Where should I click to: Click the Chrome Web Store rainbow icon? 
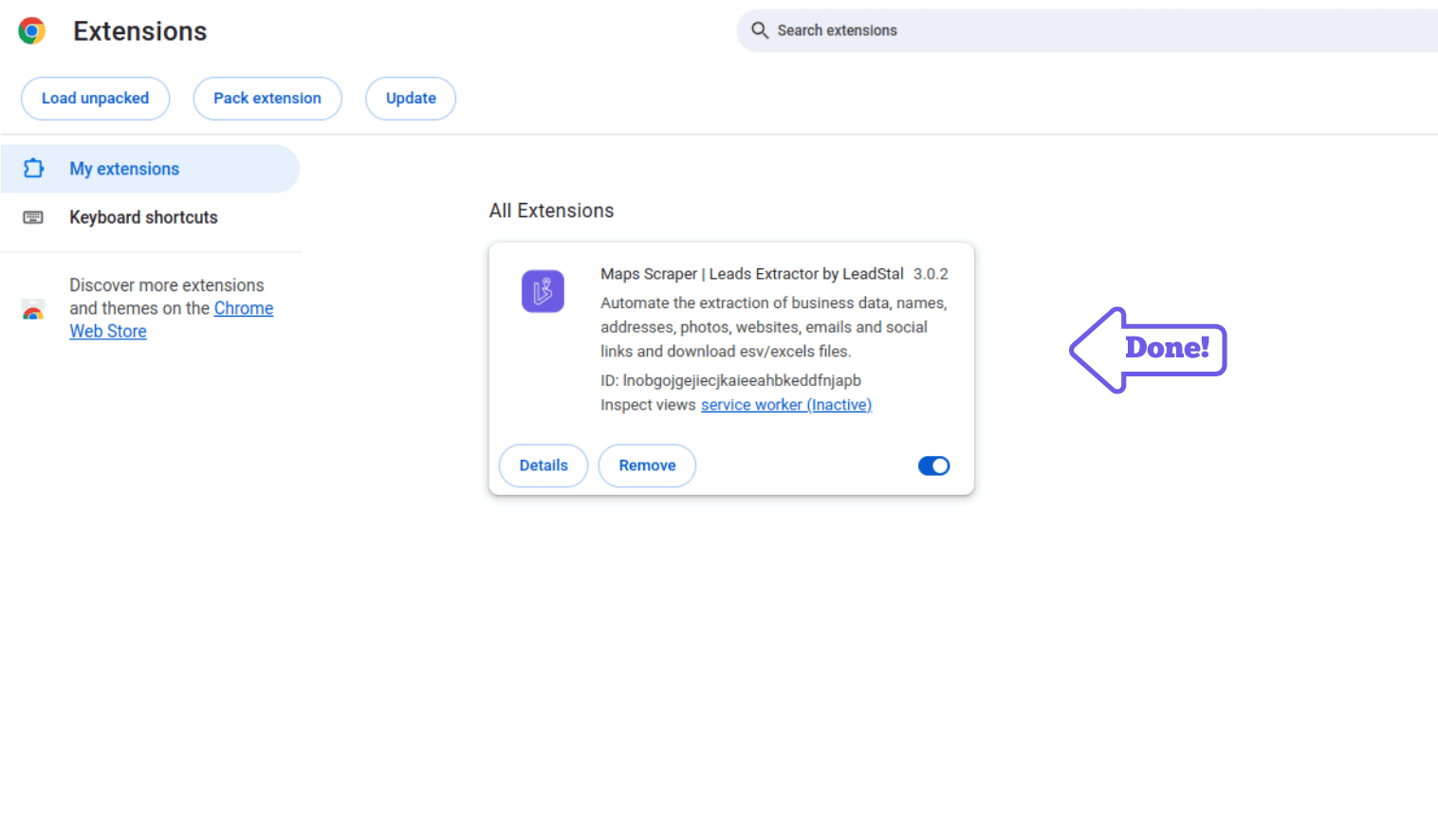[33, 309]
